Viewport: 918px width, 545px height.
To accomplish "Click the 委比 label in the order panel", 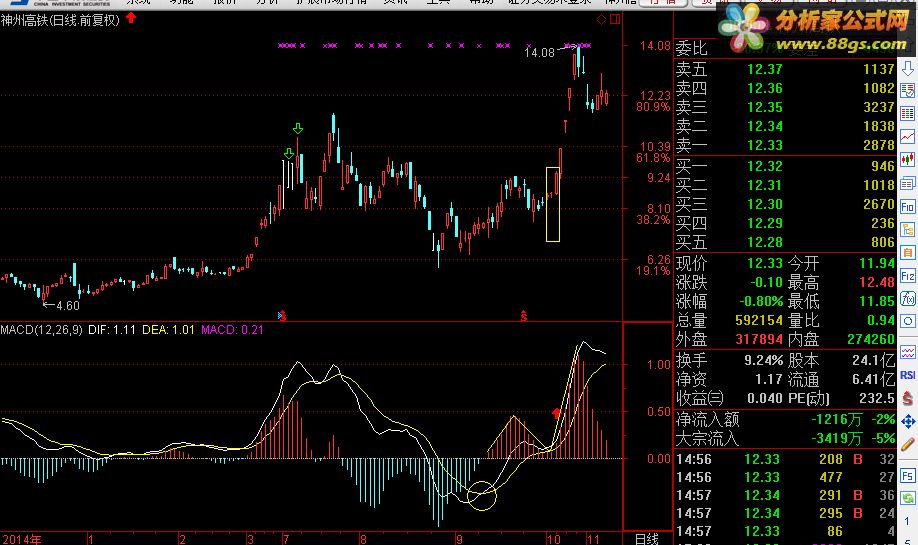I will pyautogui.click(x=691, y=49).
